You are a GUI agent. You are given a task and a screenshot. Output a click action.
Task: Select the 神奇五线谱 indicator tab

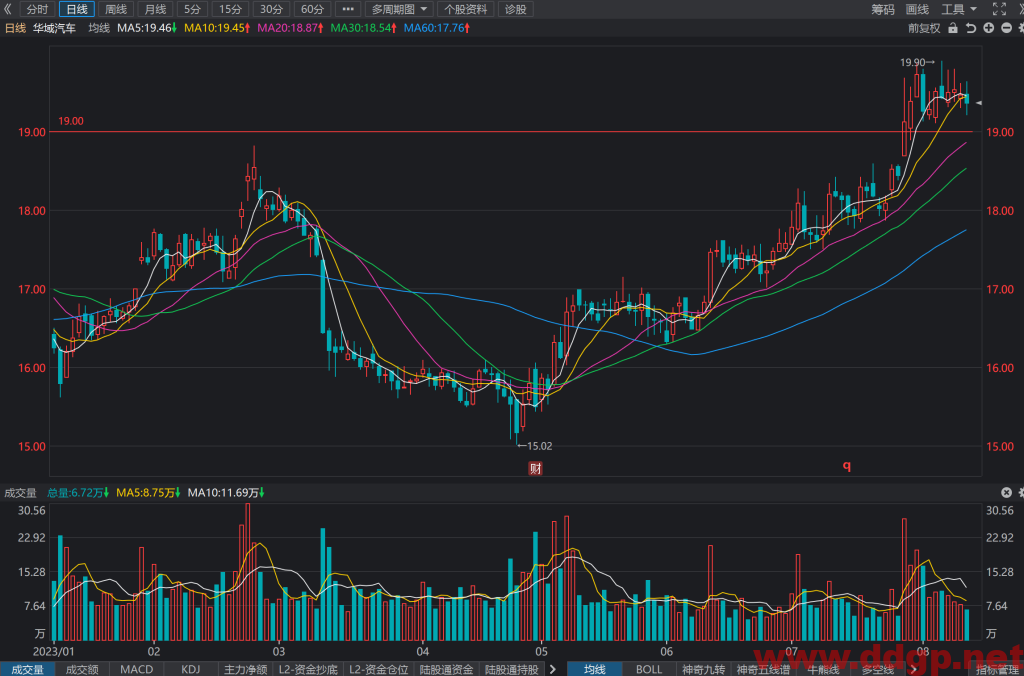763,669
